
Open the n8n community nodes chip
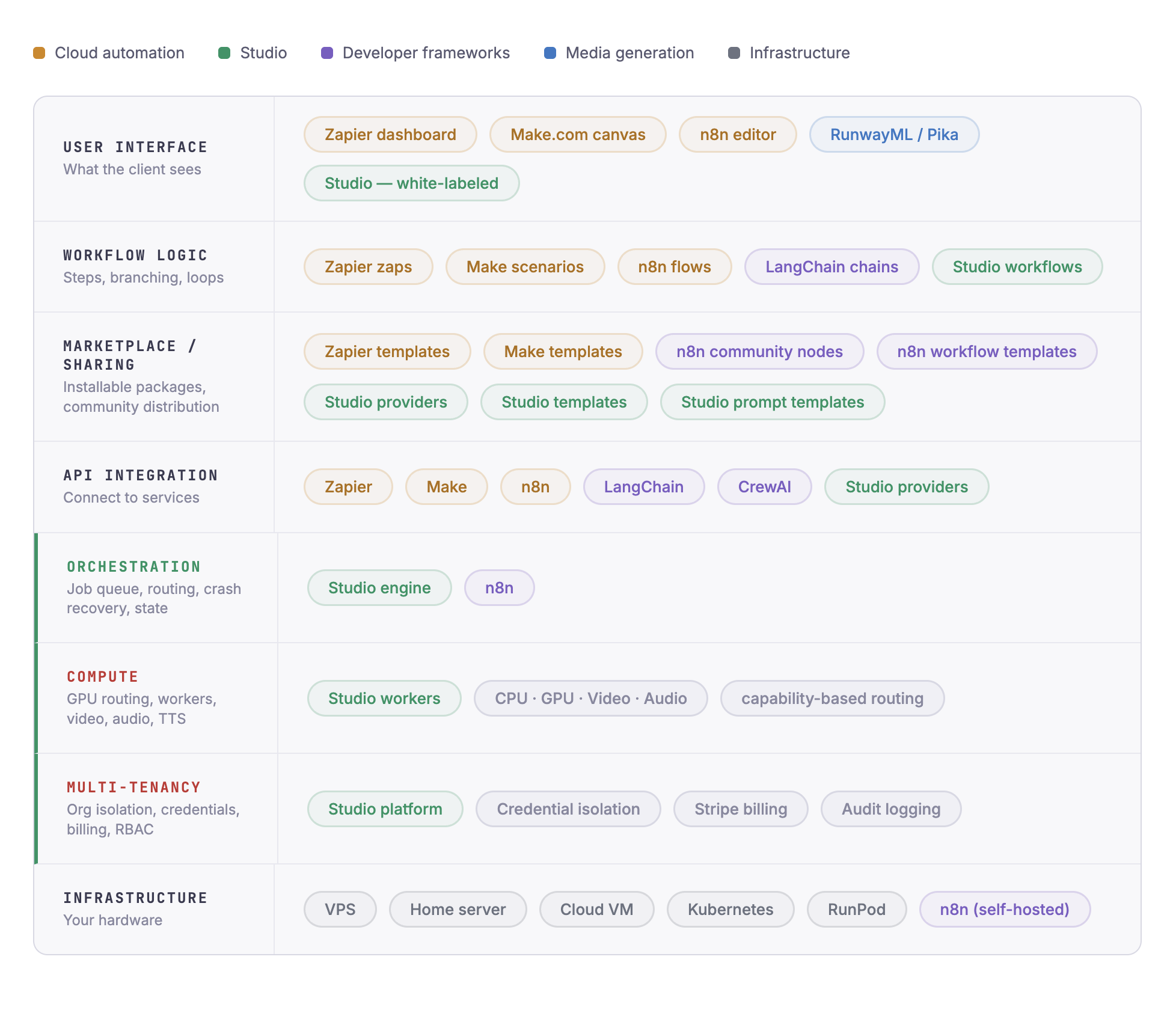pyautogui.click(x=759, y=351)
